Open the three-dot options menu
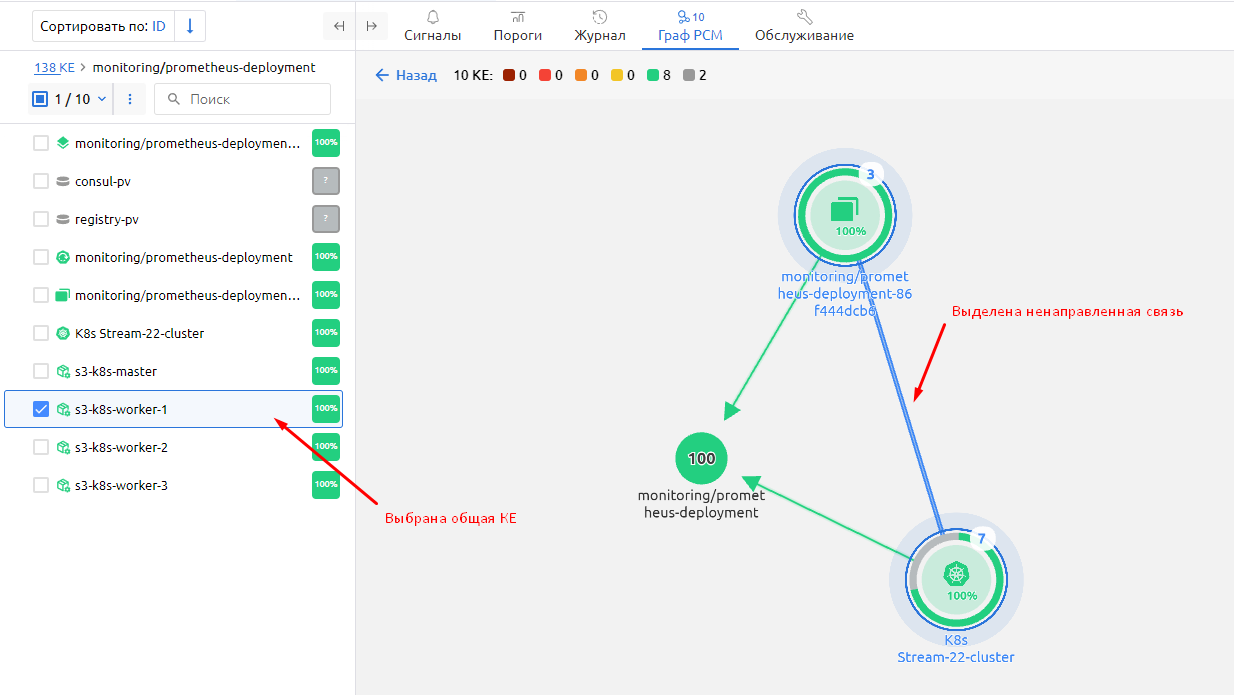 tap(130, 99)
